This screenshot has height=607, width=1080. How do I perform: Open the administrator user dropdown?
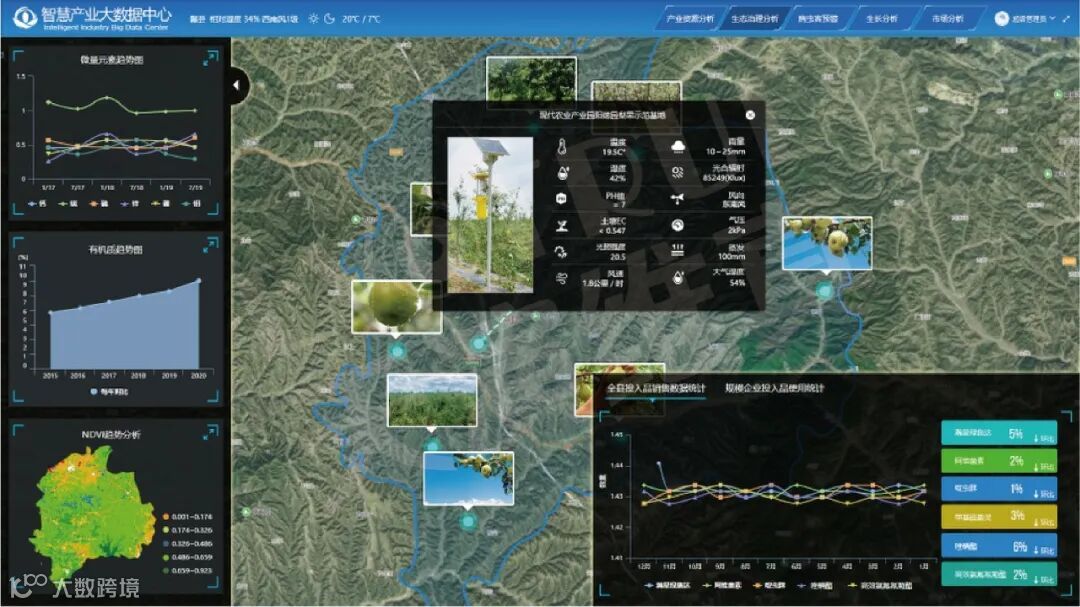pyautogui.click(x=1034, y=19)
